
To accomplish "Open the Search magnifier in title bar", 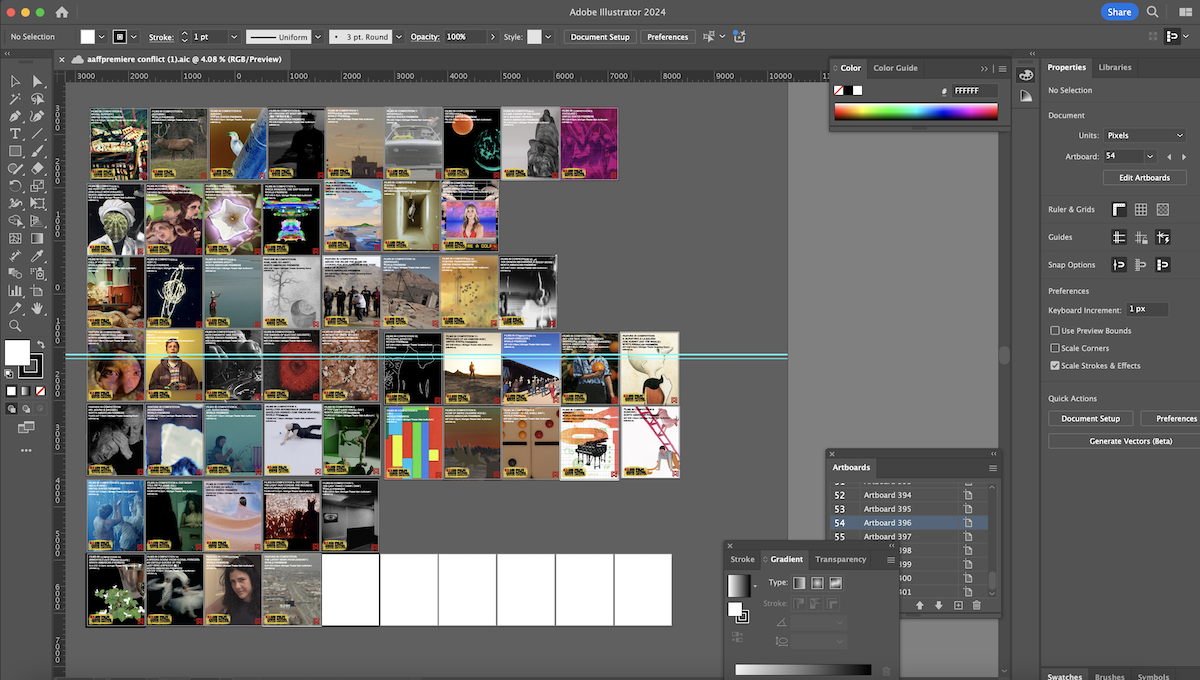I will [x=1153, y=12].
